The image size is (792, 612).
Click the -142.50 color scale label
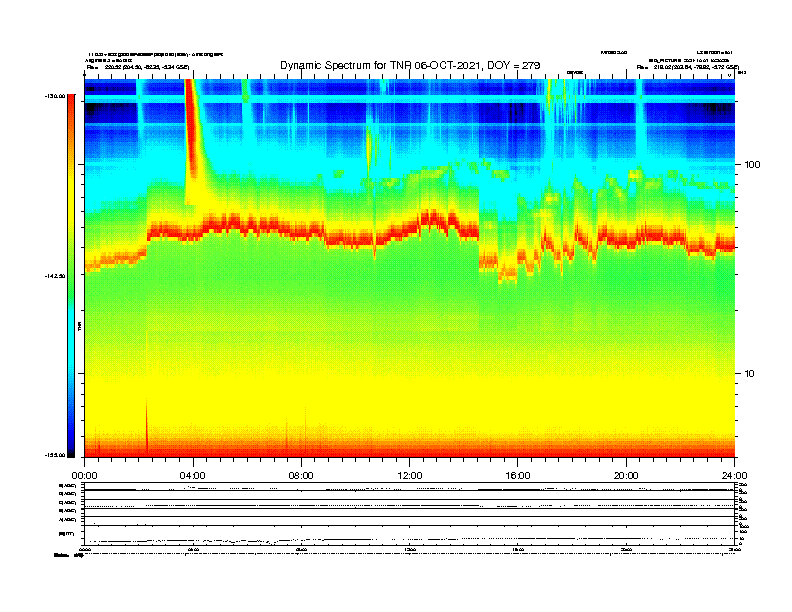pos(55,276)
